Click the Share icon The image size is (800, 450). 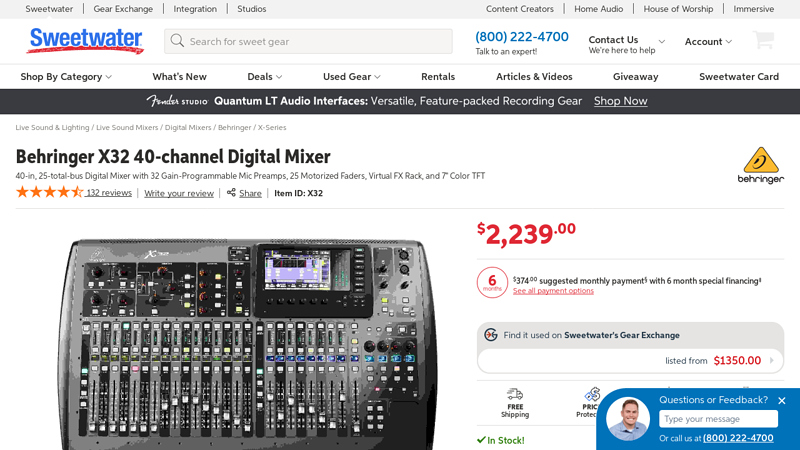pos(231,192)
